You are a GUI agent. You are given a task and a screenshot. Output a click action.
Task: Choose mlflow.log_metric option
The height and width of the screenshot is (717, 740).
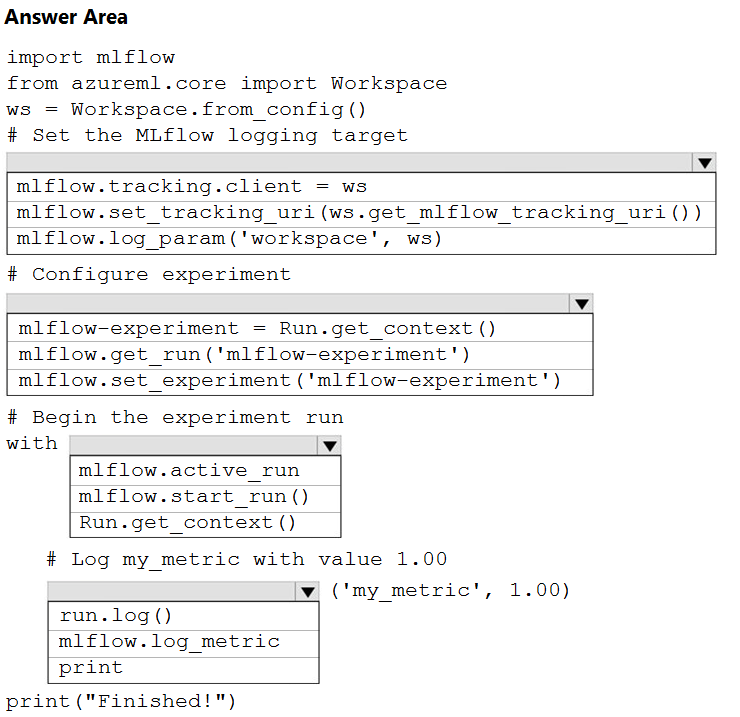pos(184,643)
